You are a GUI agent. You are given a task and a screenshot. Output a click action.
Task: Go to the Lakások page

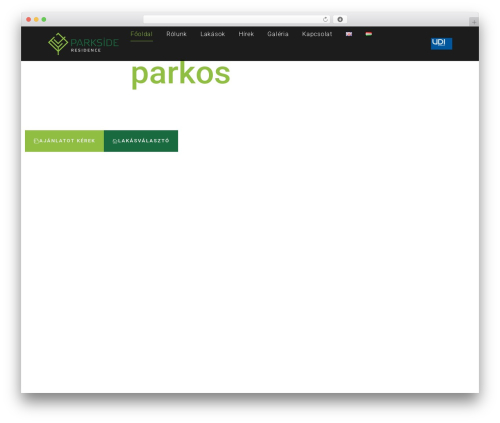tap(213, 34)
